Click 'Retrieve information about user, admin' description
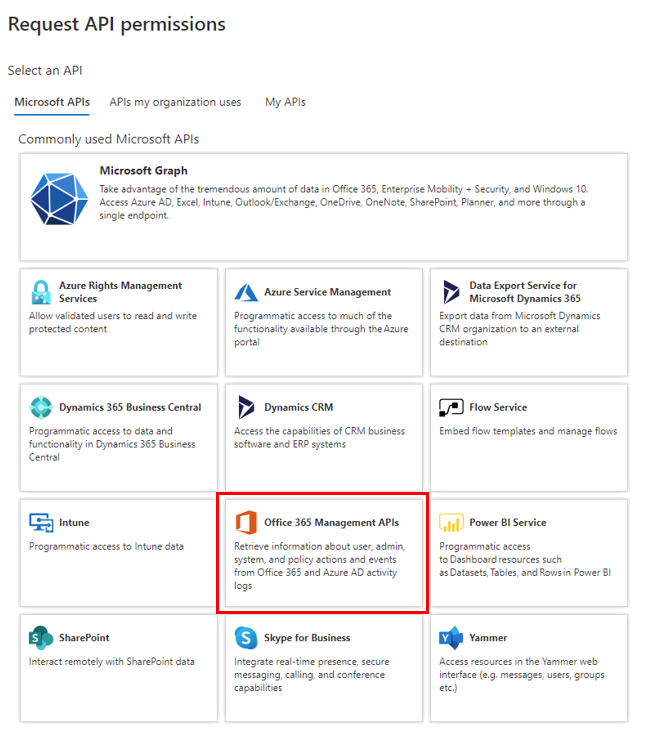The image size is (647, 743). click(x=319, y=566)
